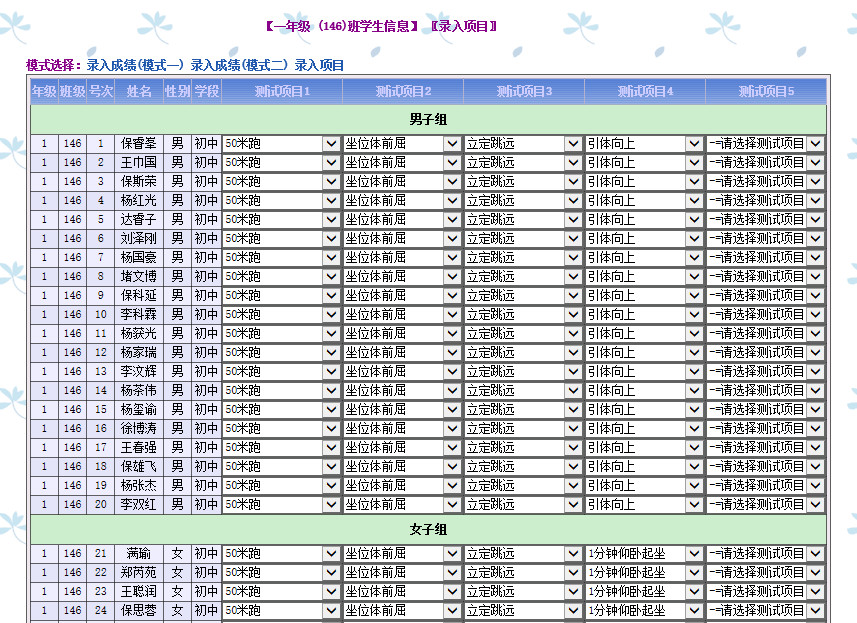Viewport: 857px width, 623px height.
Task: Open 测试项目3 dropdown for 李汶辉
Action: pos(524,372)
